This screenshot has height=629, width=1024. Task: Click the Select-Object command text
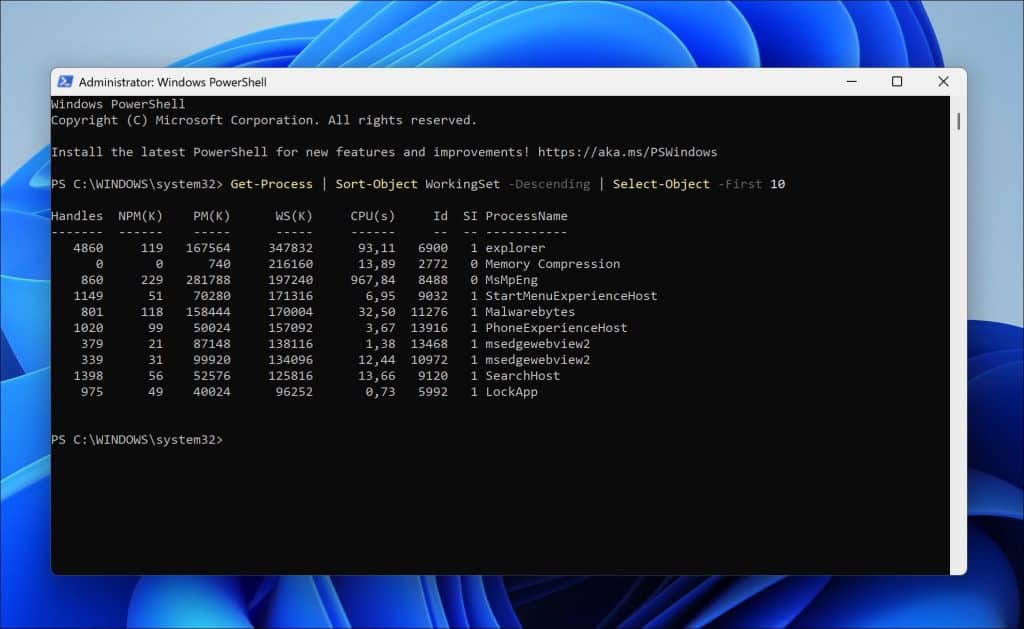[661, 184]
